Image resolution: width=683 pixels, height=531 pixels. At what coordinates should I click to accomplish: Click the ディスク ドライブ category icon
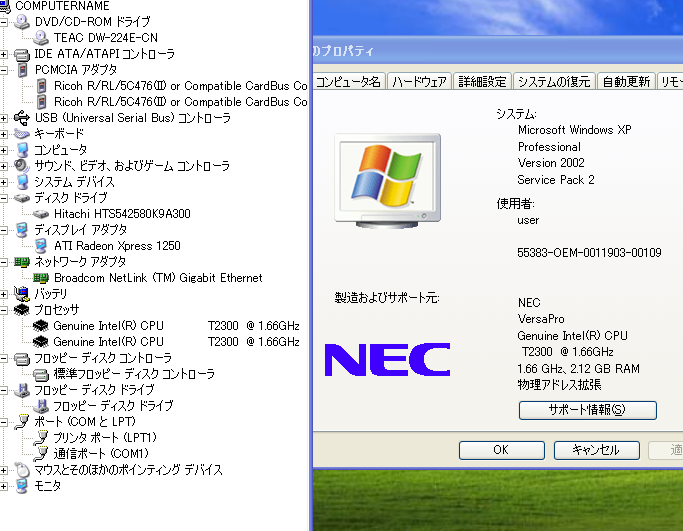coord(22,198)
